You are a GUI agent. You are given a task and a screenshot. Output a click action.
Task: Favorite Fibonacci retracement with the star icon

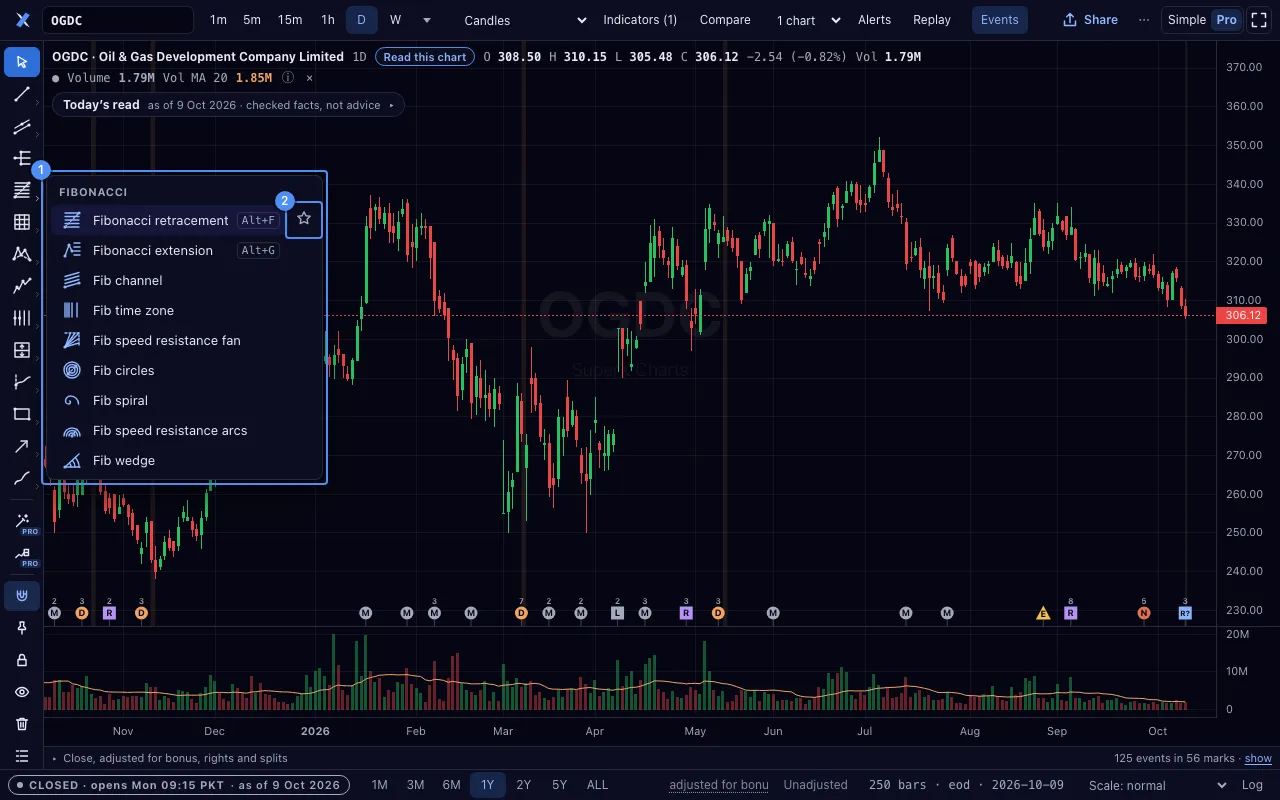pos(304,219)
